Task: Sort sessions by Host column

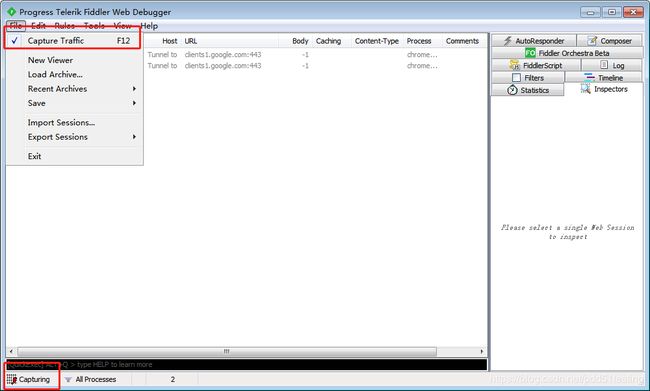Action: tap(170, 41)
